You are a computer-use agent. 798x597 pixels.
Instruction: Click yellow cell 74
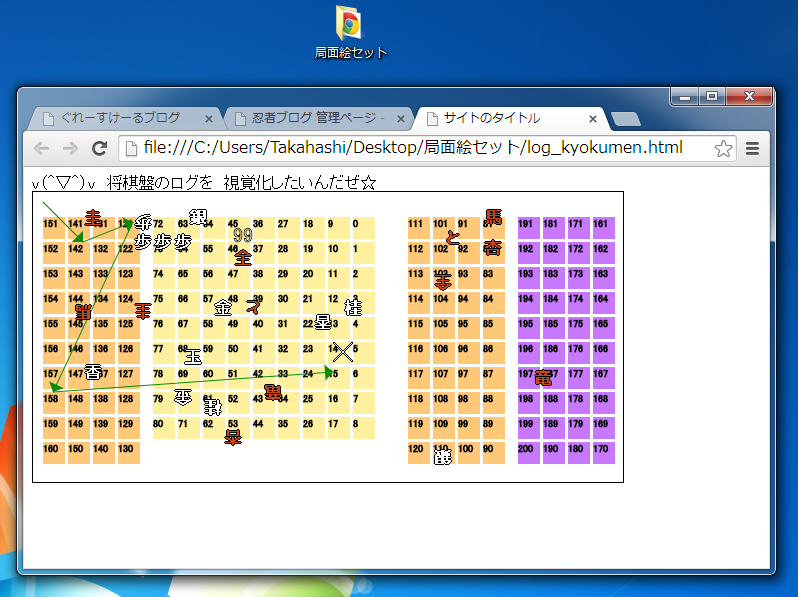click(163, 278)
